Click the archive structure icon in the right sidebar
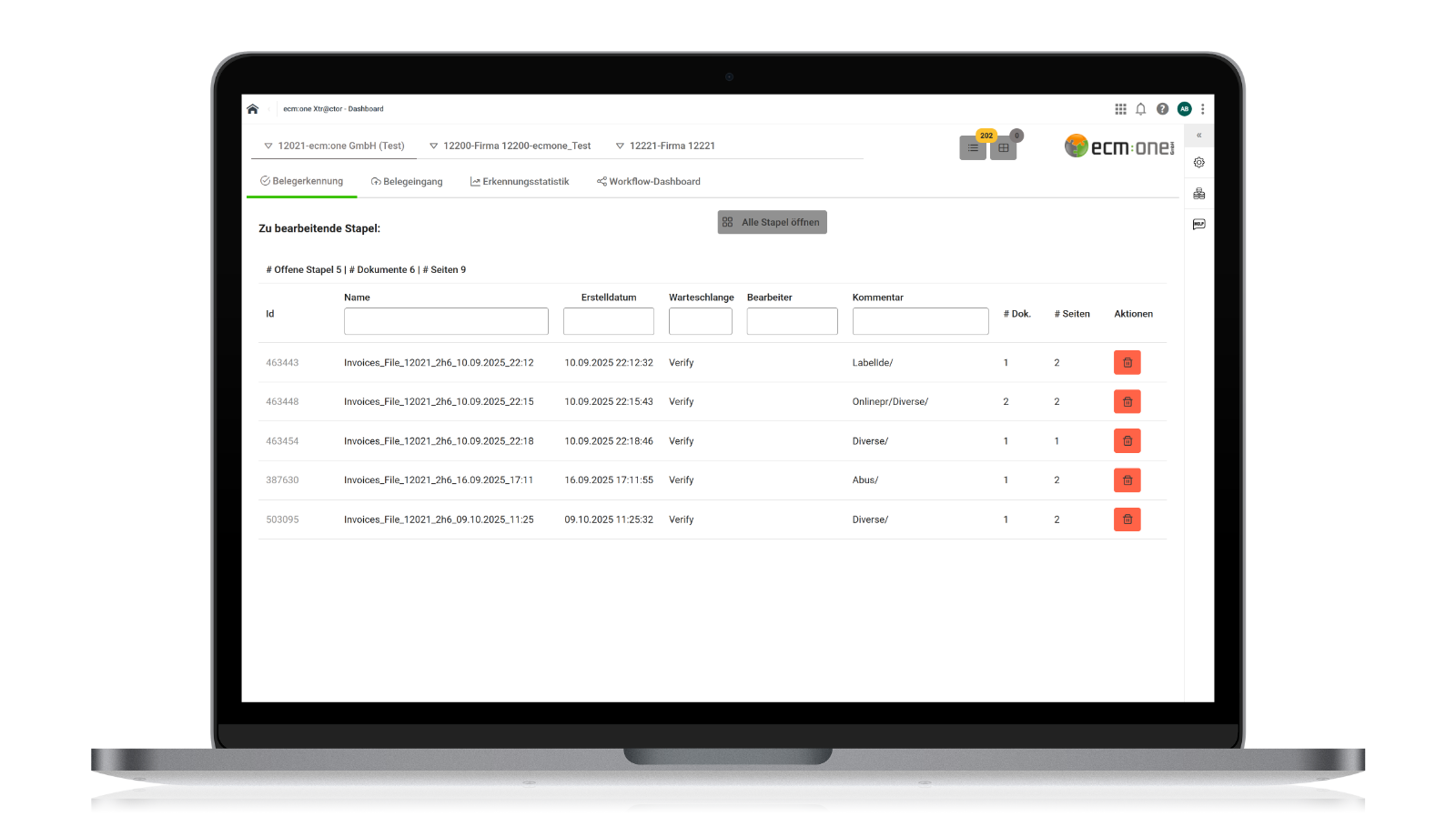The width and height of the screenshot is (1456, 837). (1198, 193)
